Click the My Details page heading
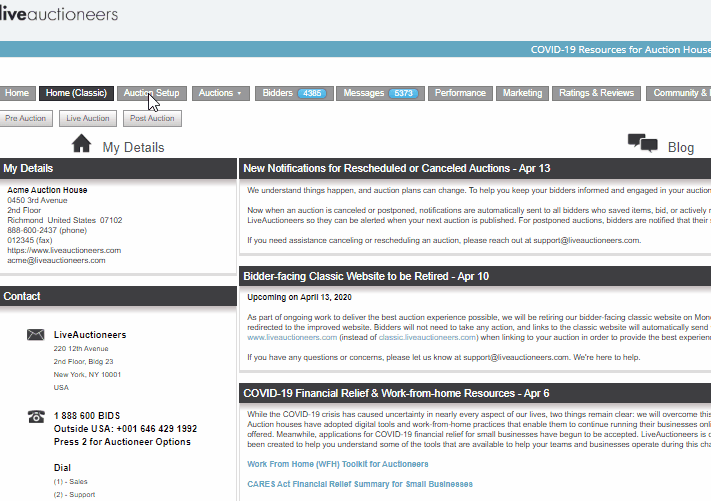The height and width of the screenshot is (501, 711). [133, 147]
